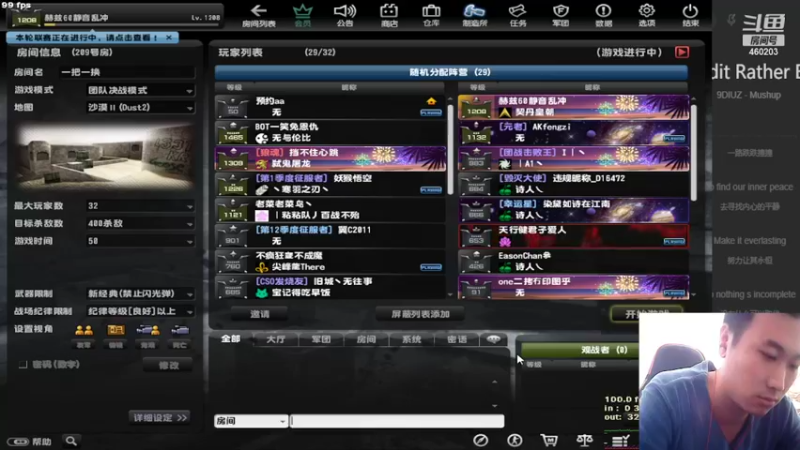Screen dimensions: 800x450
Task: Click chat log scroll-down arrow
Action: coord(494,406)
